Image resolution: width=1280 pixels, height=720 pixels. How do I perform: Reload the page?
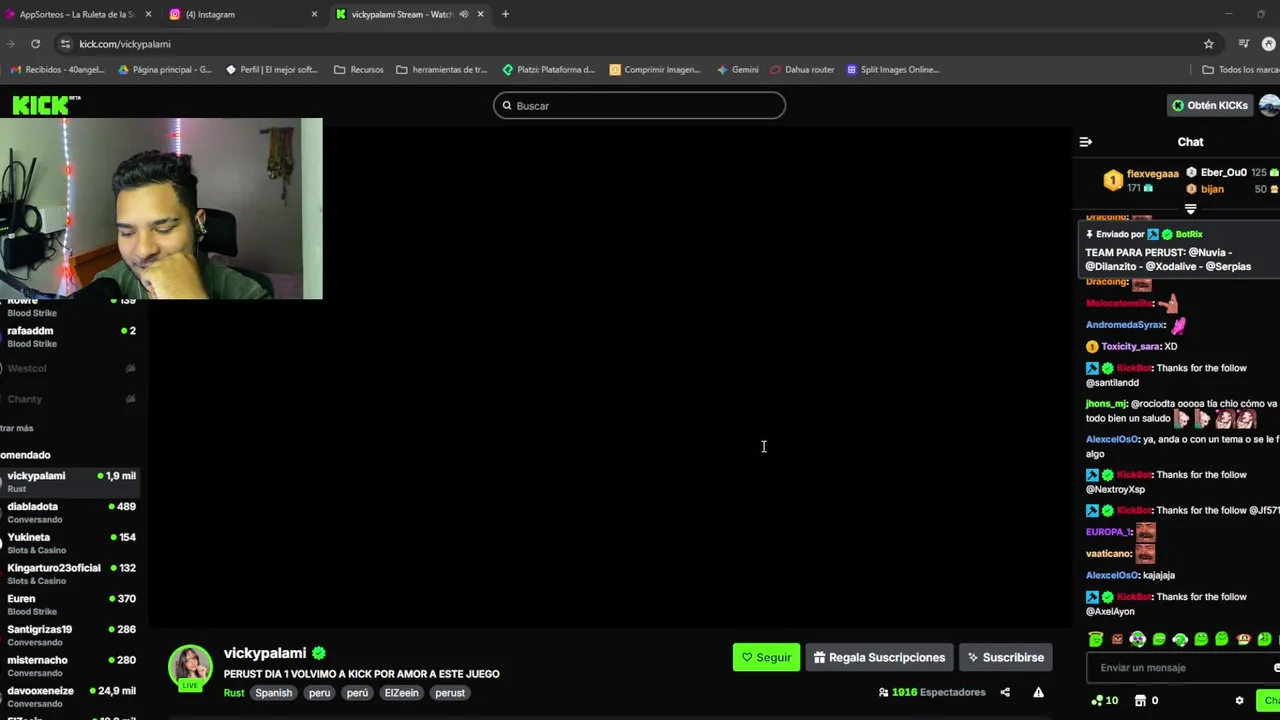coord(35,44)
